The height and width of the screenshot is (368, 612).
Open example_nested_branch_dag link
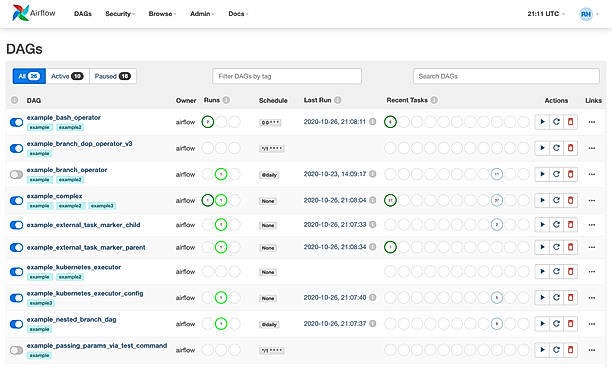[71, 319]
